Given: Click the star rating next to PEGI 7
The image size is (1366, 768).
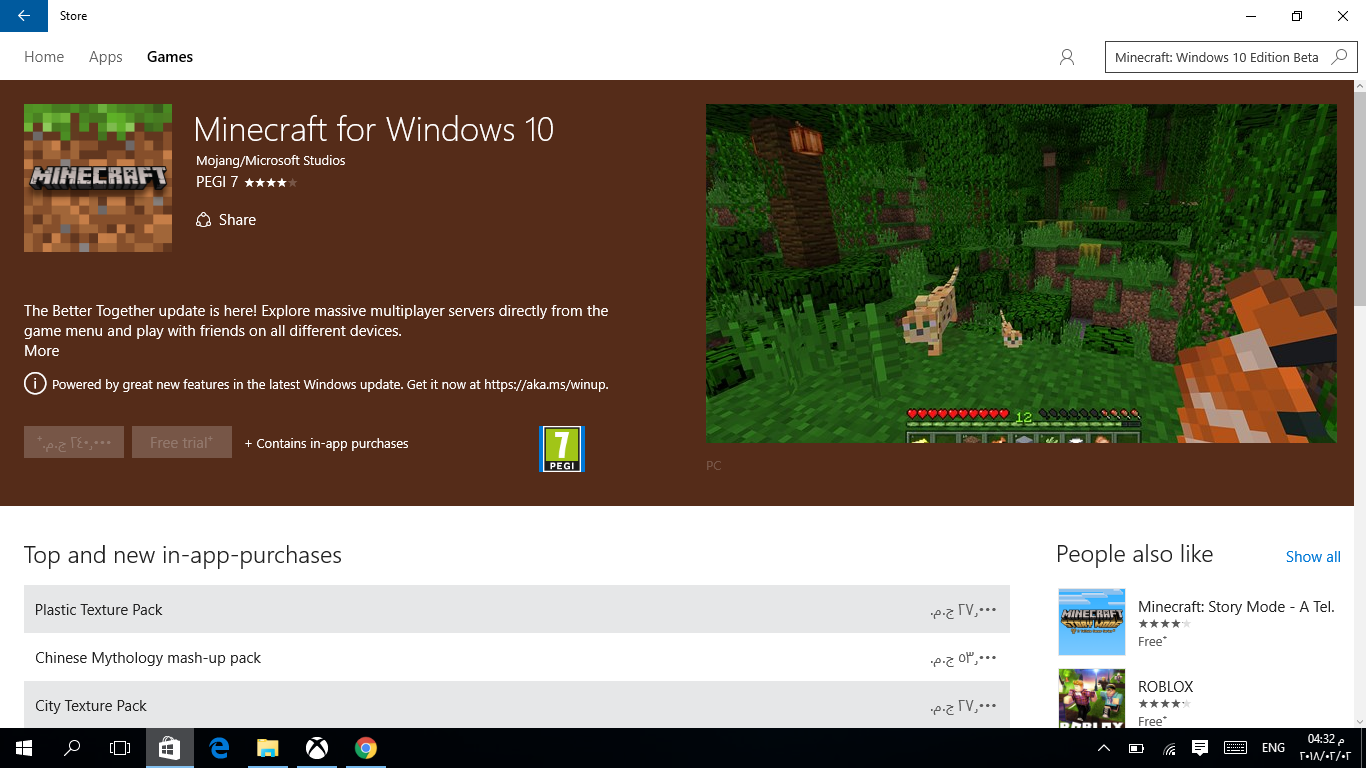Looking at the screenshot, I should click(x=270, y=182).
